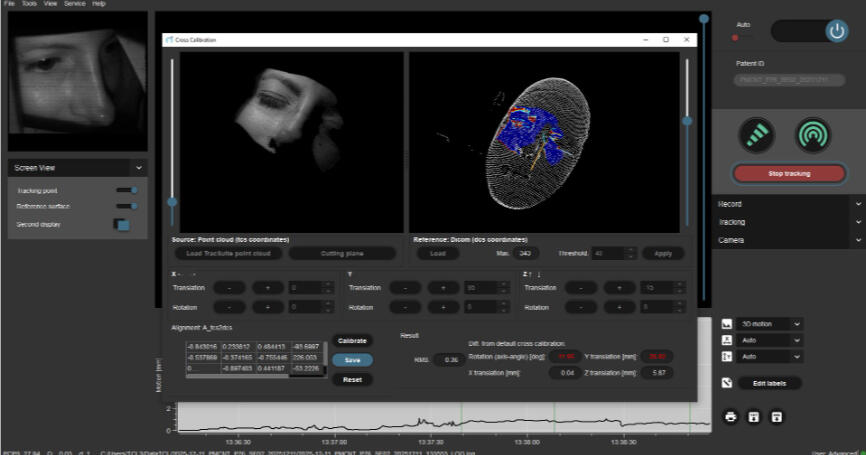
Task: Open the 3D motion dropdown
Action: (770, 324)
